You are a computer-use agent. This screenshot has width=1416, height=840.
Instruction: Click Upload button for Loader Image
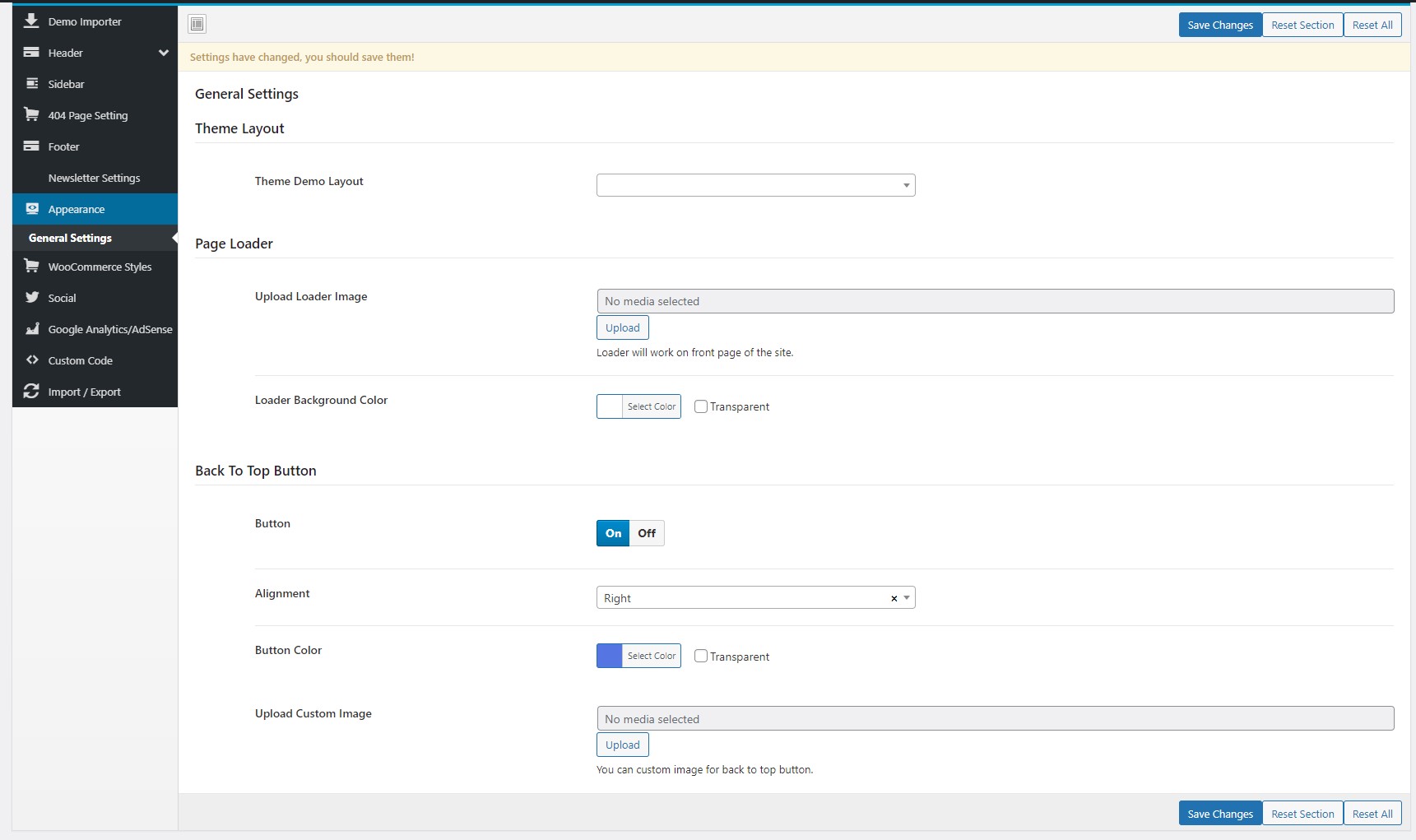pyautogui.click(x=623, y=327)
